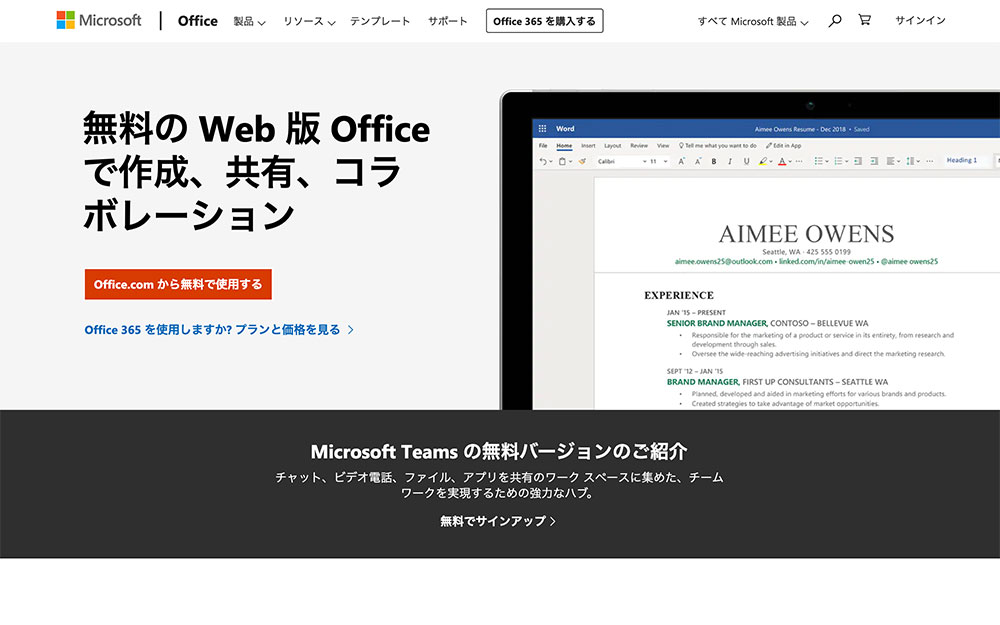The image size is (1000, 625).
Task: Click the Undo arrow icon in Word toolbar
Action: tap(543, 161)
